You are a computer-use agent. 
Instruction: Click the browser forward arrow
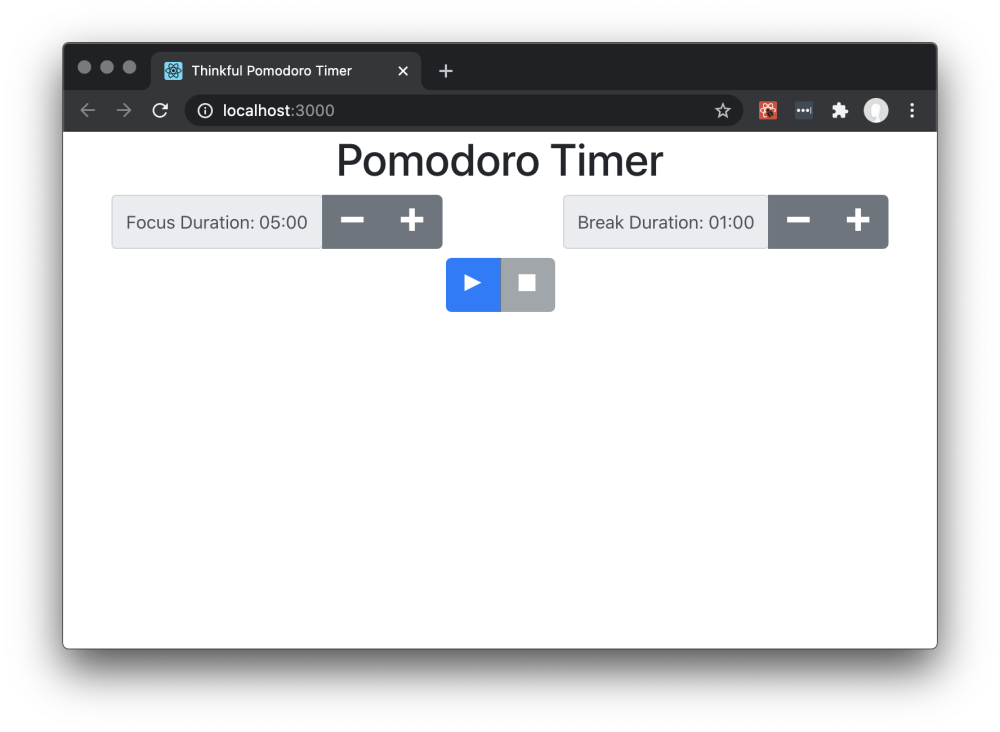124,110
